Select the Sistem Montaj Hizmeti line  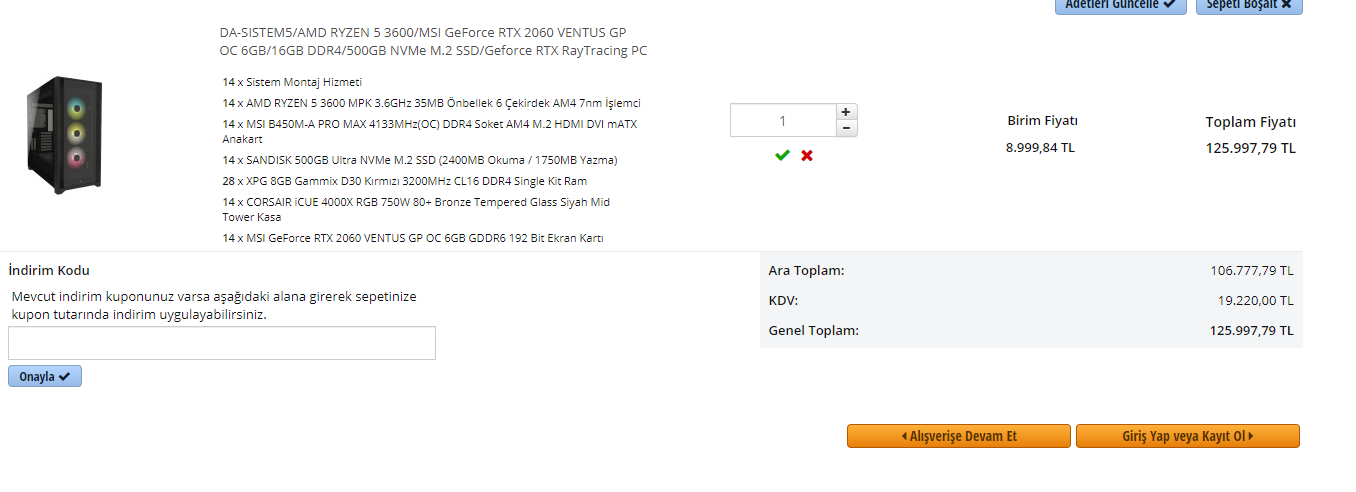pos(292,82)
